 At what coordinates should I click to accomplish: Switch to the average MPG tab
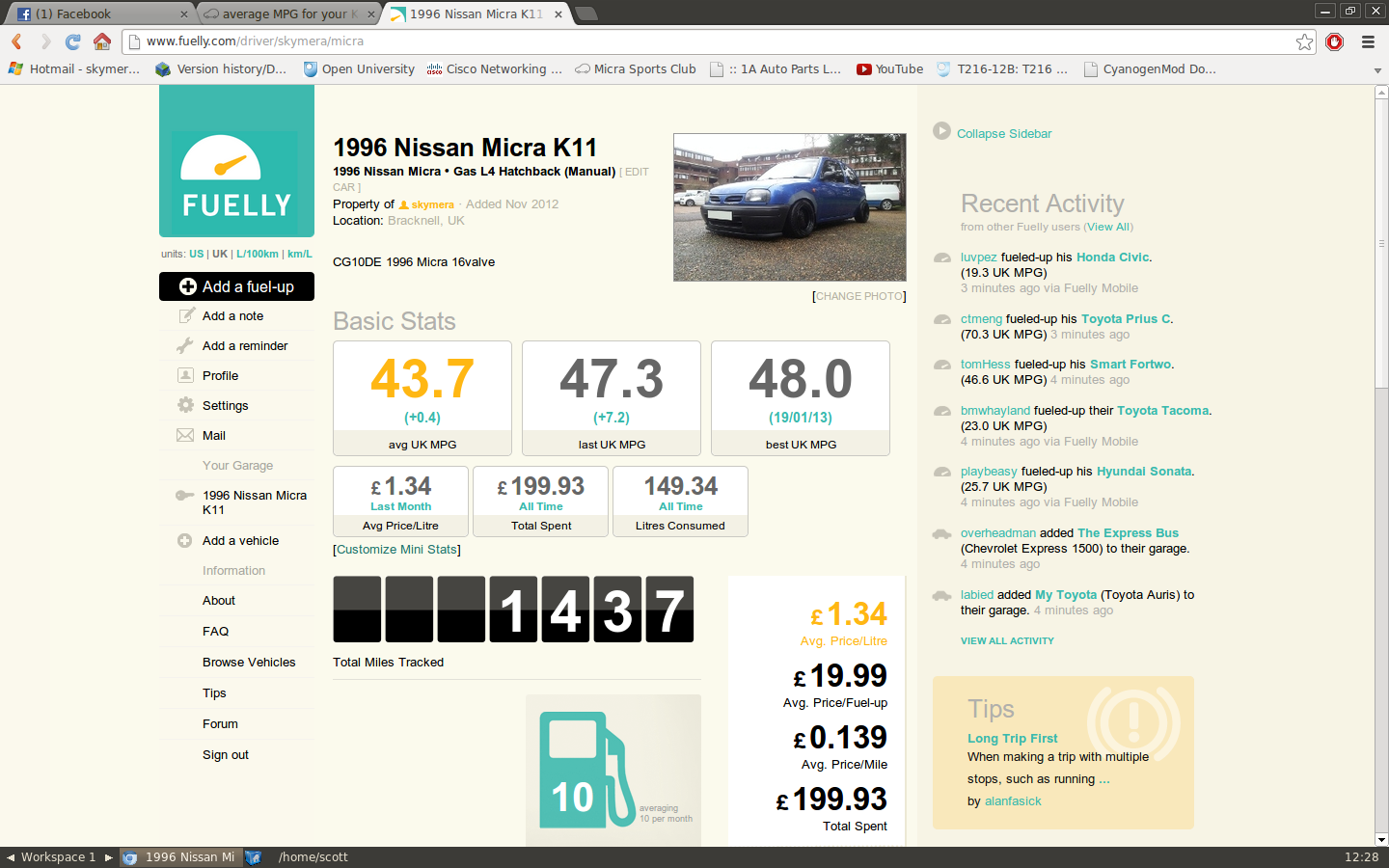pyautogui.click(x=289, y=14)
